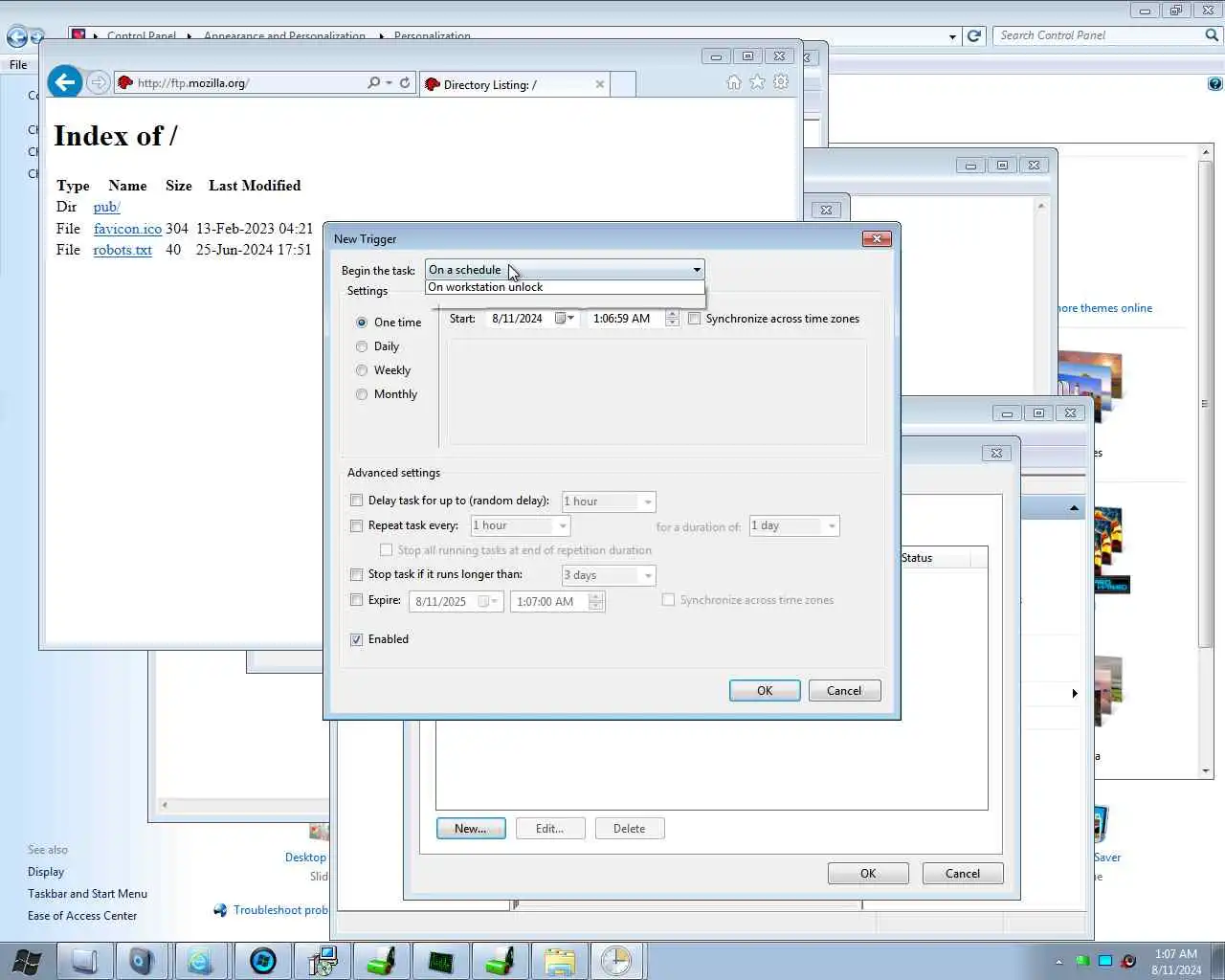Open Control Panel help question mark

point(1215,84)
